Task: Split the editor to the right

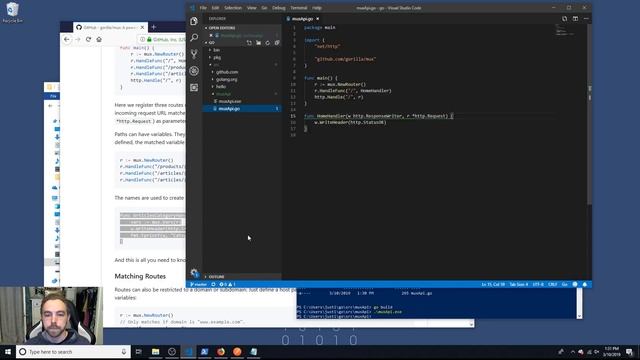Action: (575, 19)
